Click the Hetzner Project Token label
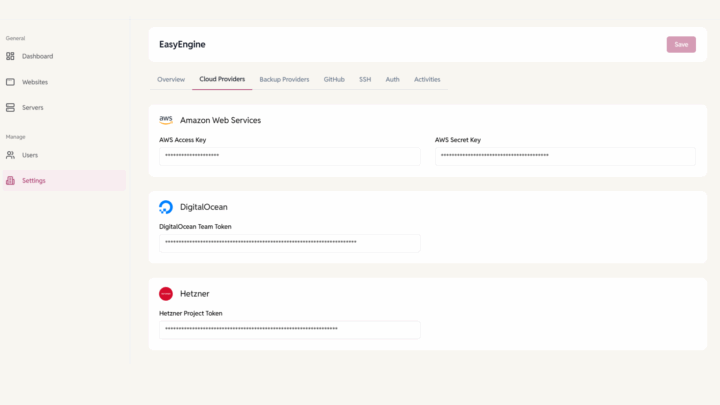Image resolution: width=720 pixels, height=405 pixels. point(191,313)
